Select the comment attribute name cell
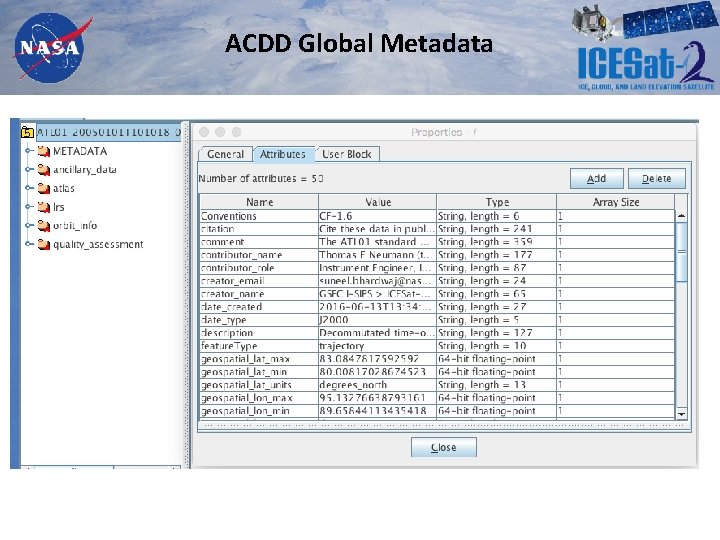The image size is (720, 540). pyautogui.click(x=259, y=242)
